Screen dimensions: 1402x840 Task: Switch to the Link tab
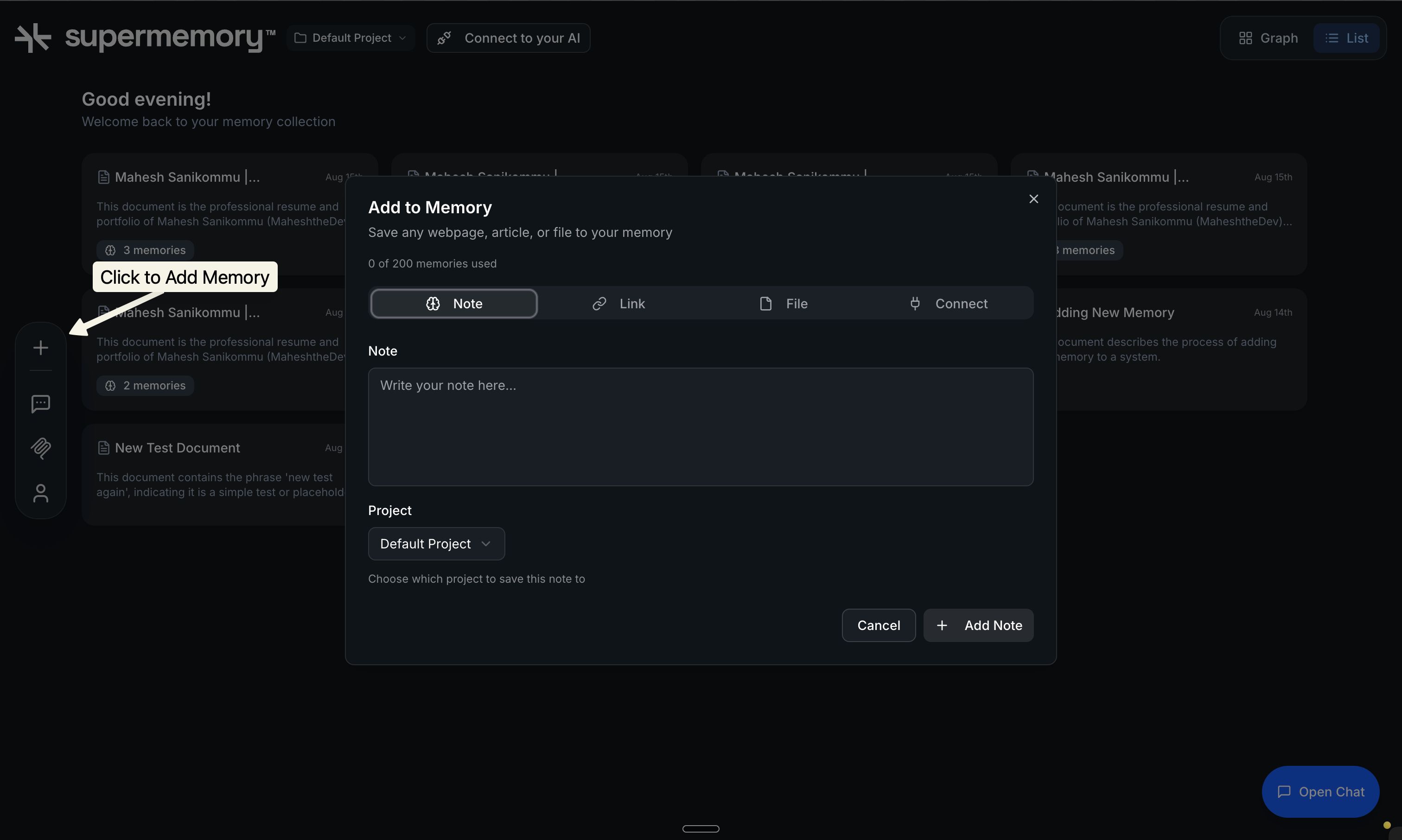[618, 303]
